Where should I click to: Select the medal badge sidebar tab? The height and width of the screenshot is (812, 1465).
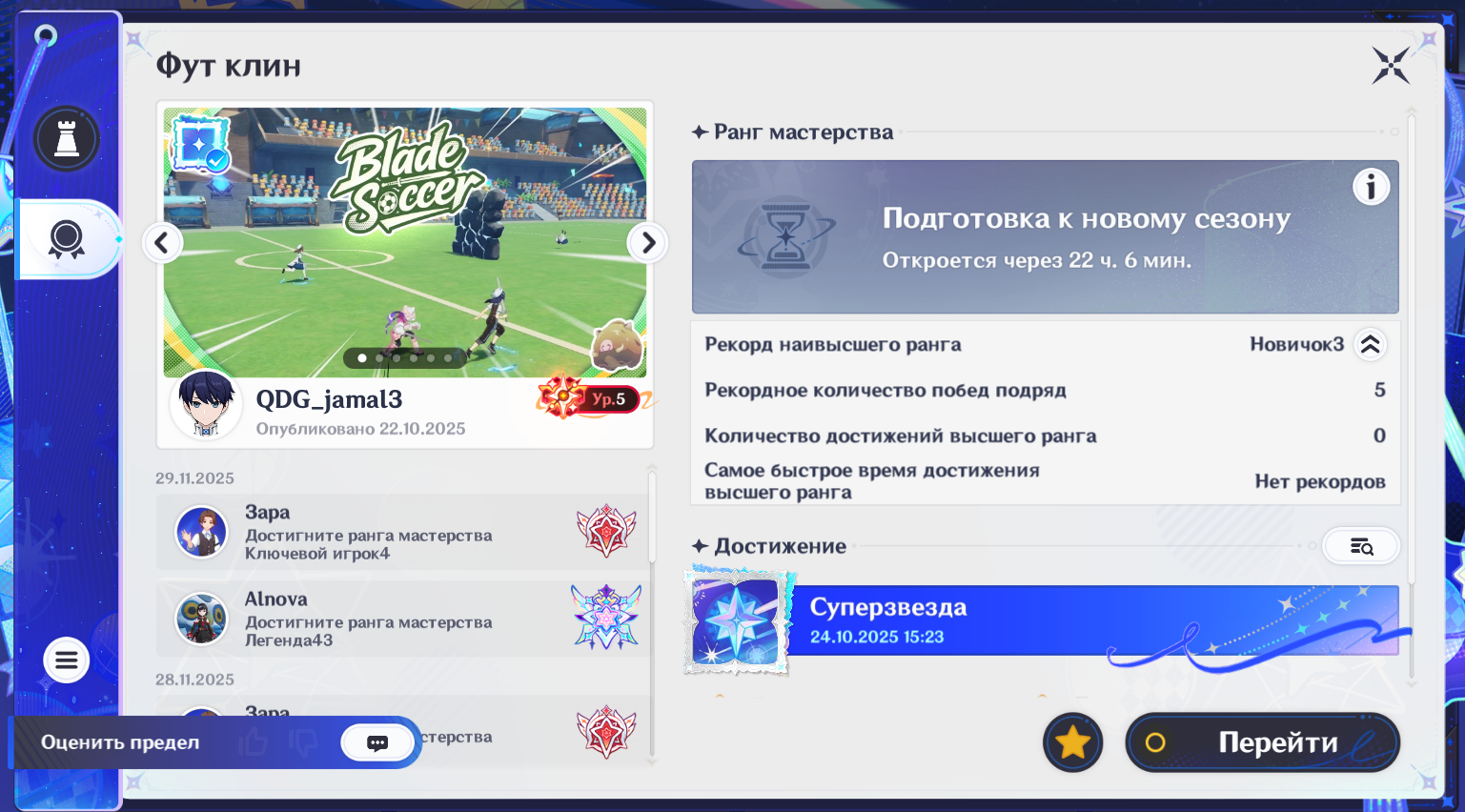click(67, 238)
